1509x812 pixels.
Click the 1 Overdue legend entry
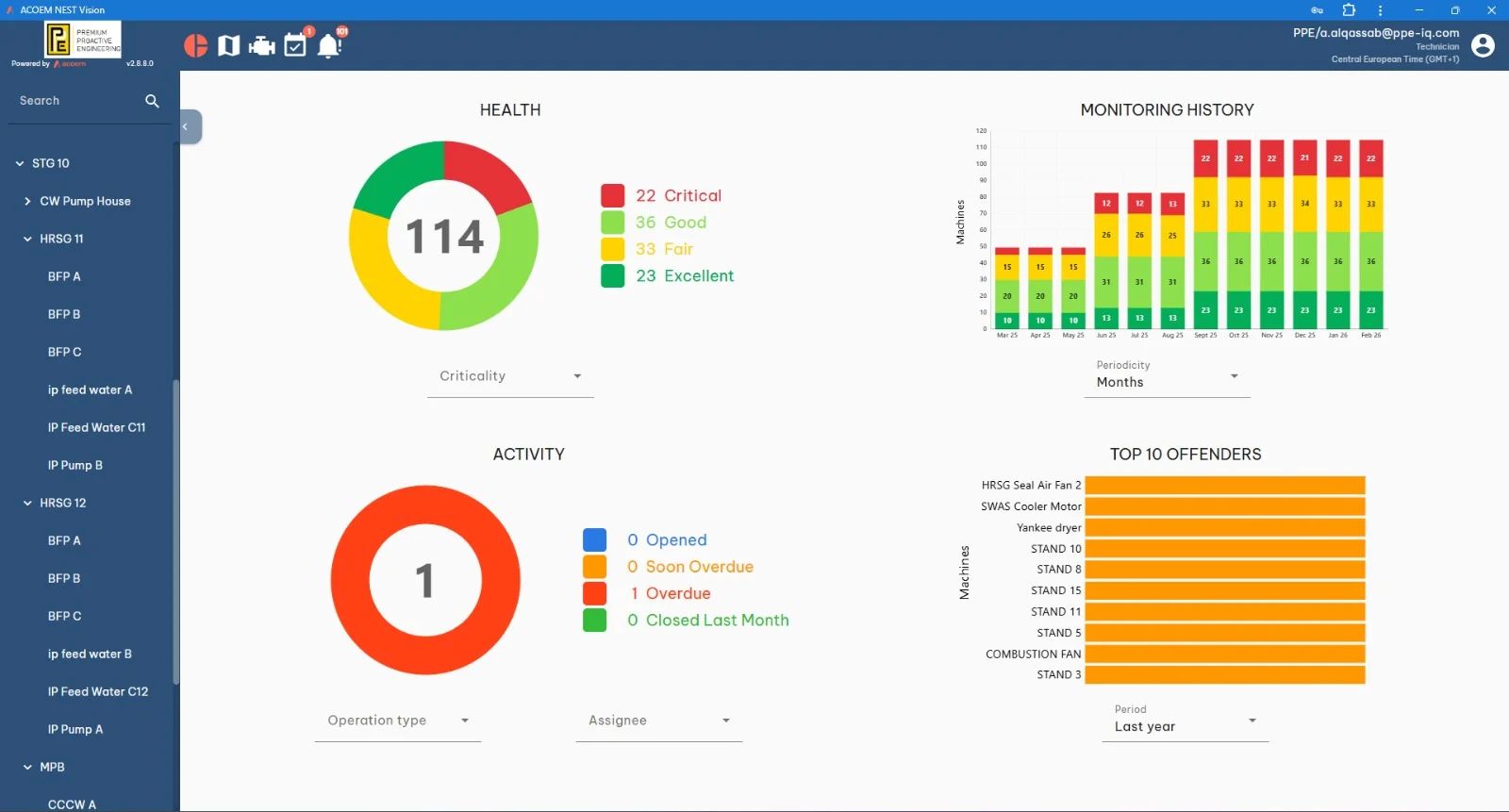pos(671,593)
